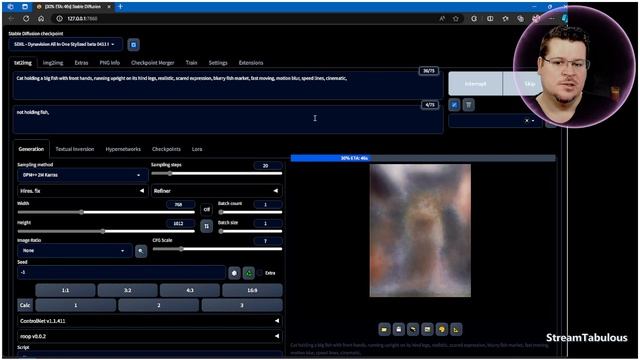Screen dimensions: 640x360
Task: Open new browser tab with plus
Action: pyautogui.click(x=120, y=7)
